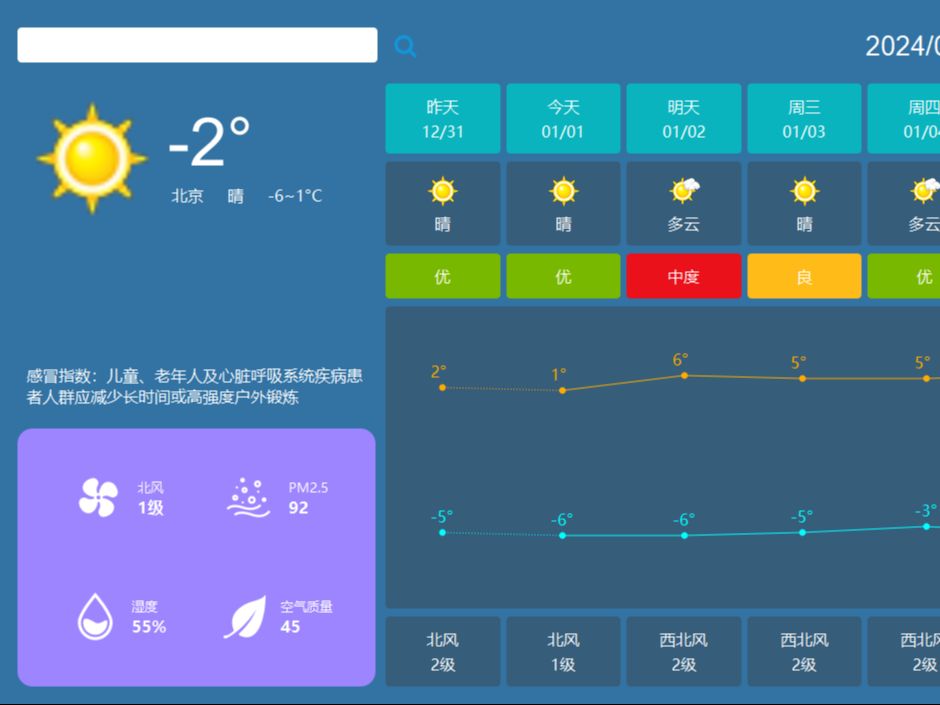Click the sunny icon under 今天
Screen dimensions: 940x705
(x=563, y=189)
